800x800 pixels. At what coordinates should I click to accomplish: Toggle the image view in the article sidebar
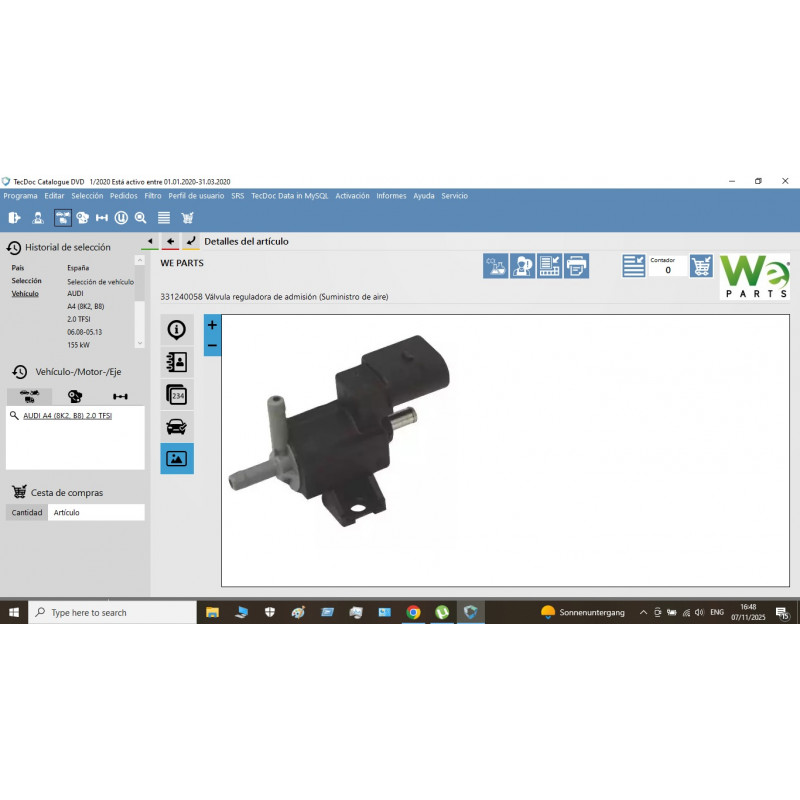click(x=177, y=459)
